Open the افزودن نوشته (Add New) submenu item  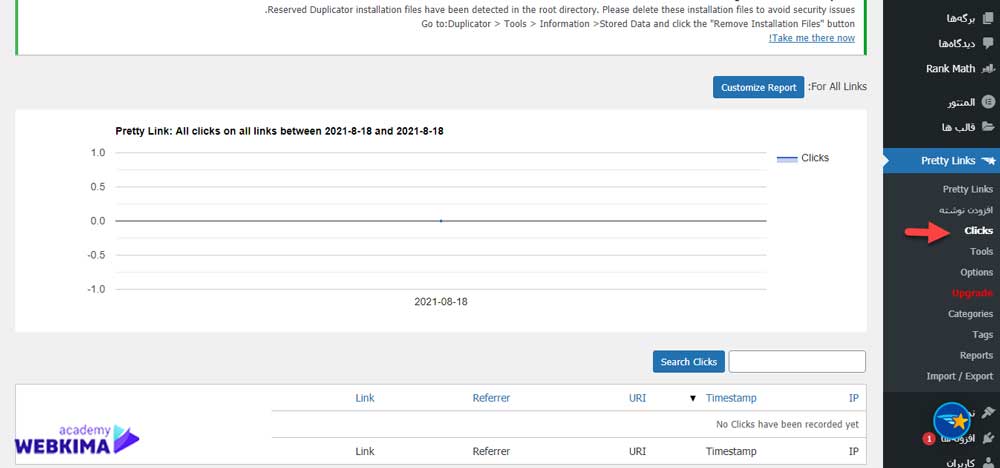click(x=966, y=210)
